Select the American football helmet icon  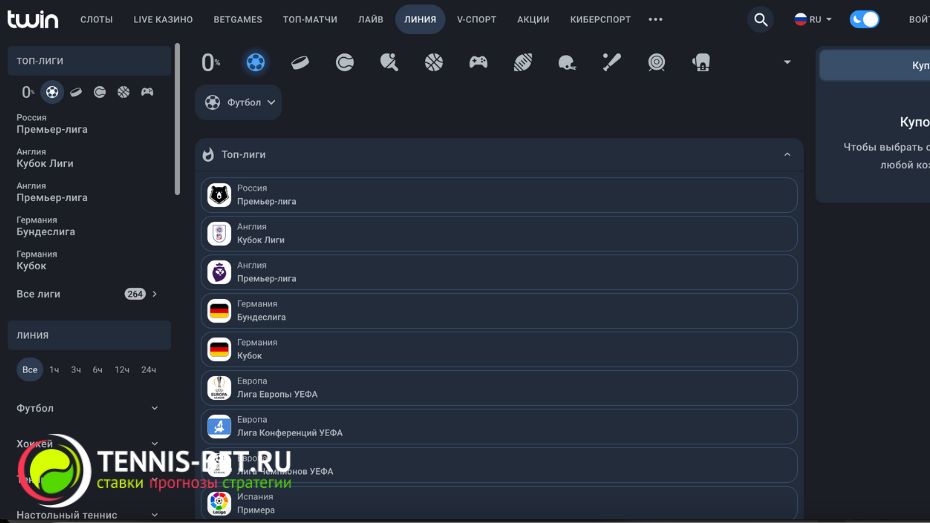coord(567,62)
